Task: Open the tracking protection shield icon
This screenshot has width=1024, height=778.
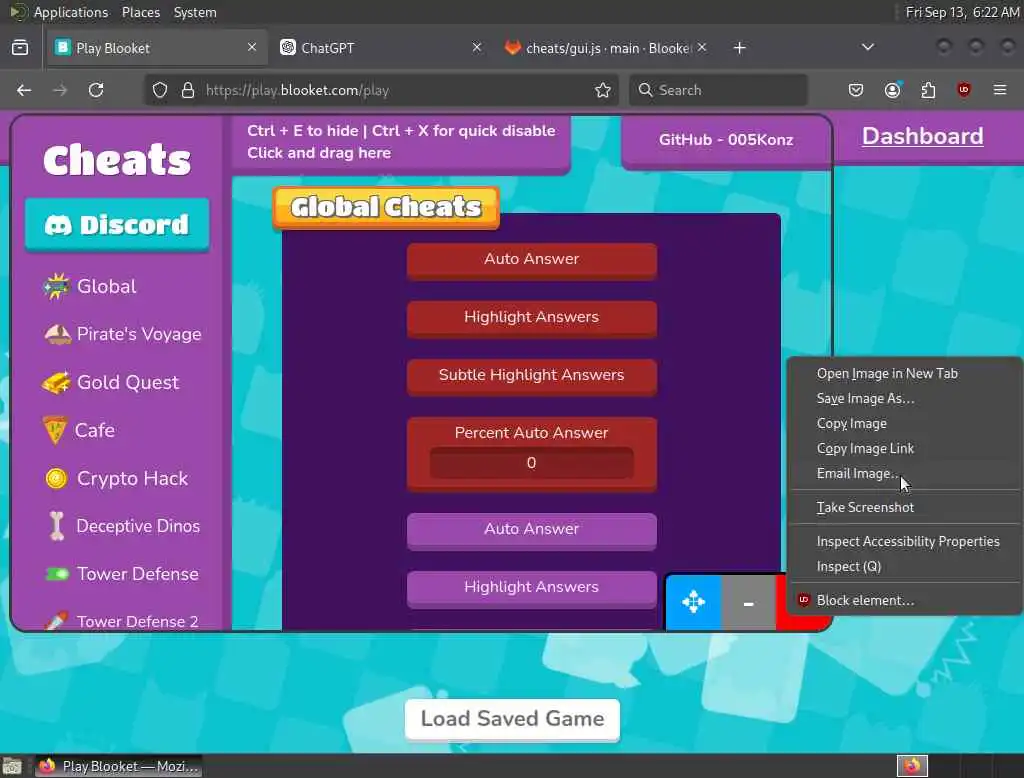Action: (160, 90)
